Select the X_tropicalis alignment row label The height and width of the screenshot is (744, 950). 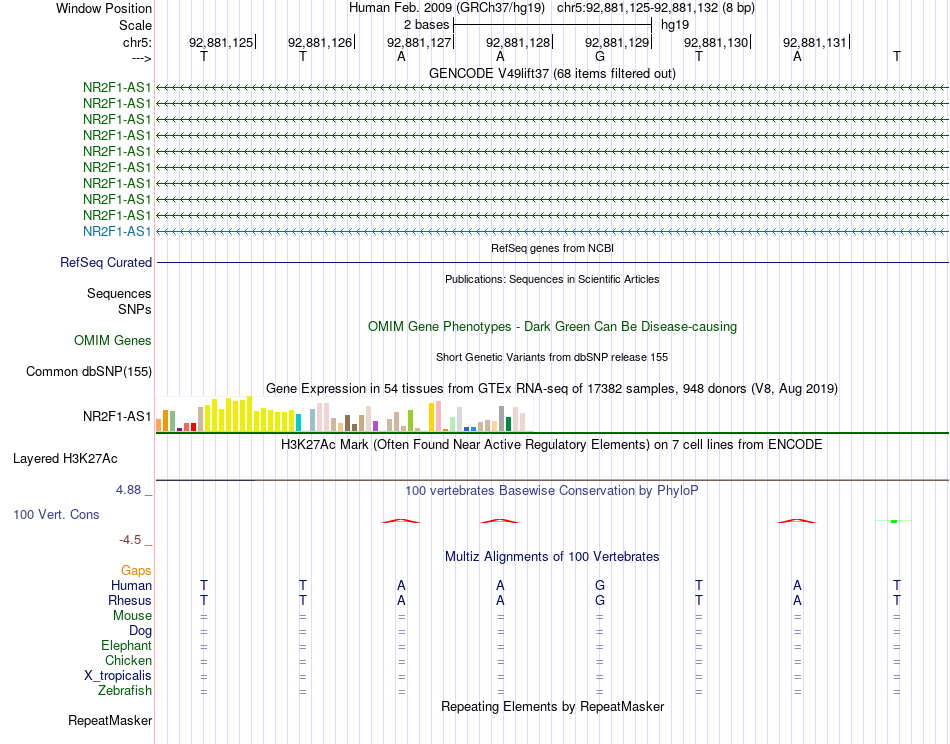118,676
